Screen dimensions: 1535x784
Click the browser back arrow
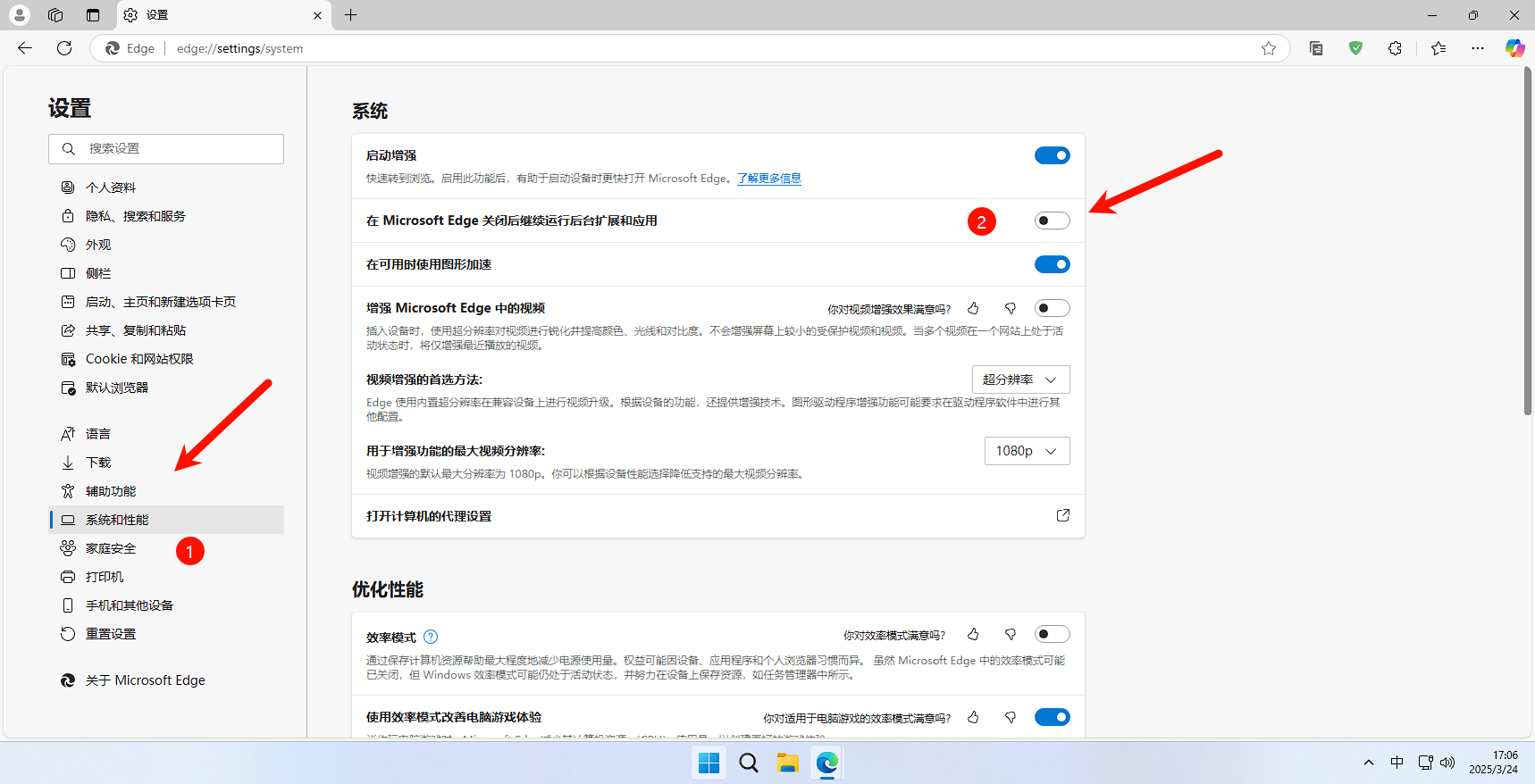[x=25, y=48]
